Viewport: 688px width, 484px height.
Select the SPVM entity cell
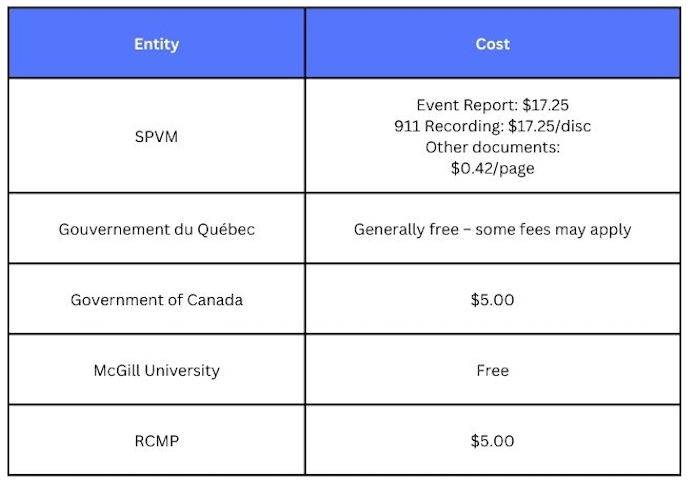tap(157, 136)
